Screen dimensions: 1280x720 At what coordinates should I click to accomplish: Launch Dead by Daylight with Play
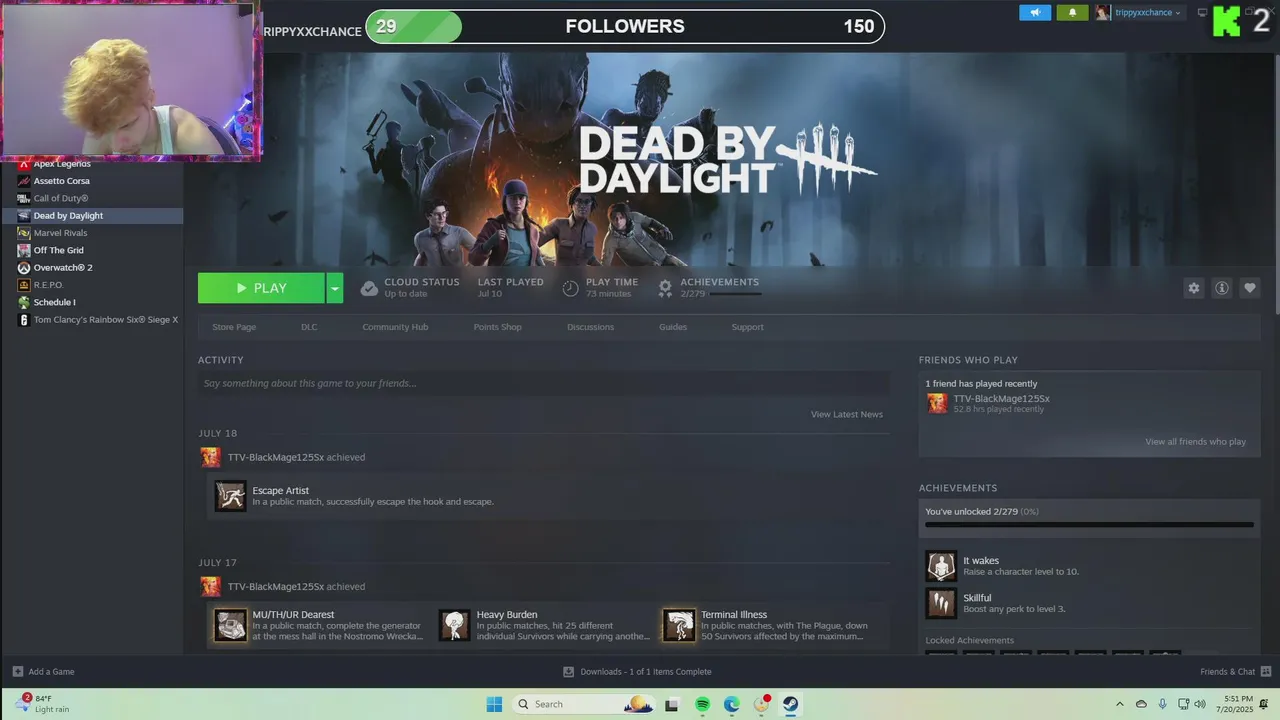(x=261, y=288)
